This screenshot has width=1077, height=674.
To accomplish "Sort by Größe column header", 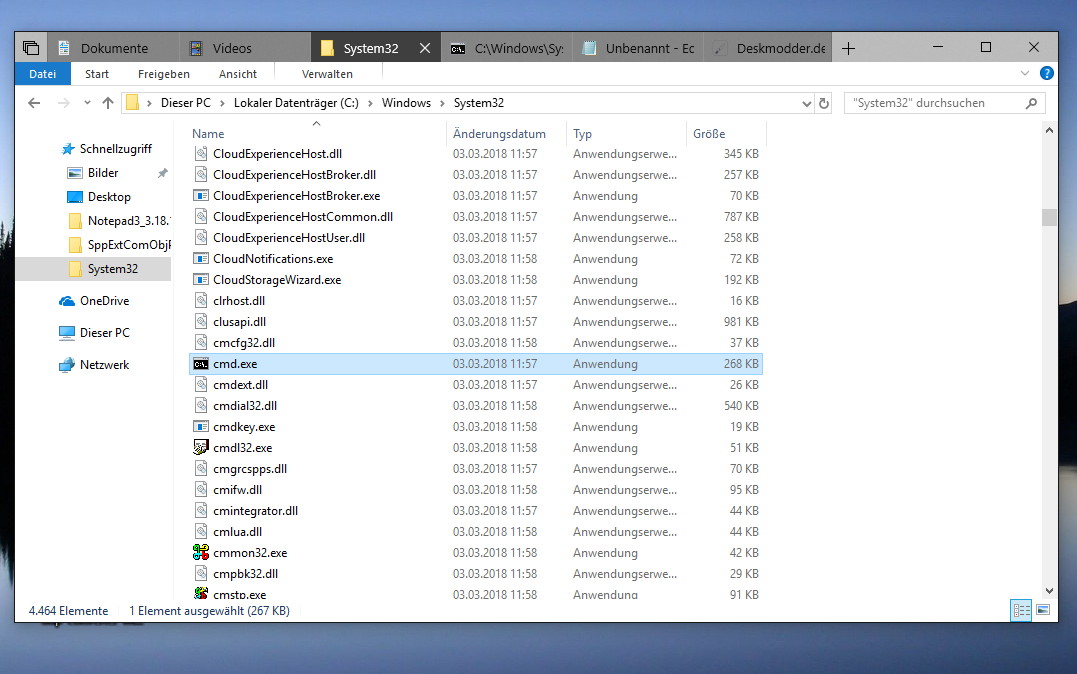I will (x=709, y=134).
